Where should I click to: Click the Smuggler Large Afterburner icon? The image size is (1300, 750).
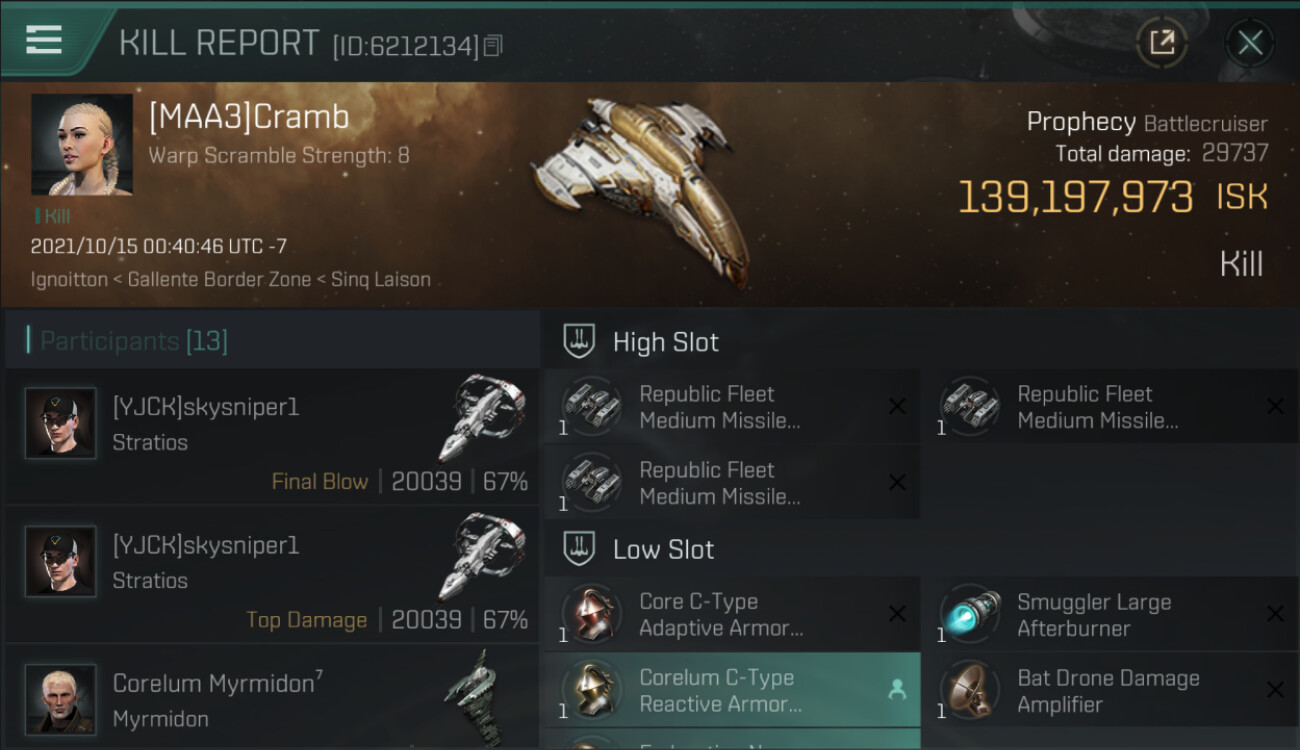971,613
